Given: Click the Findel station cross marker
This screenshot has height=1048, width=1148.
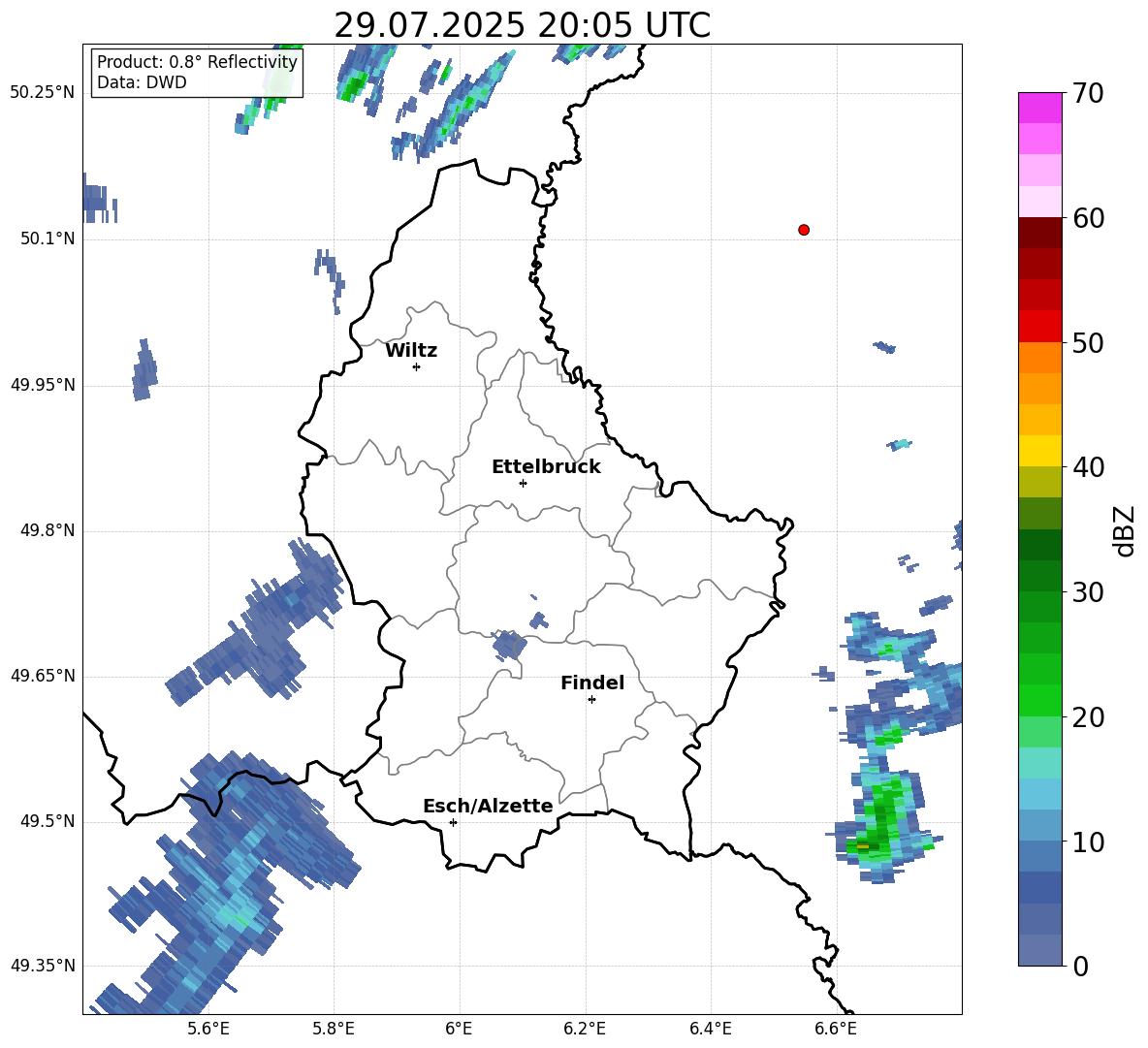Looking at the screenshot, I should click(591, 700).
